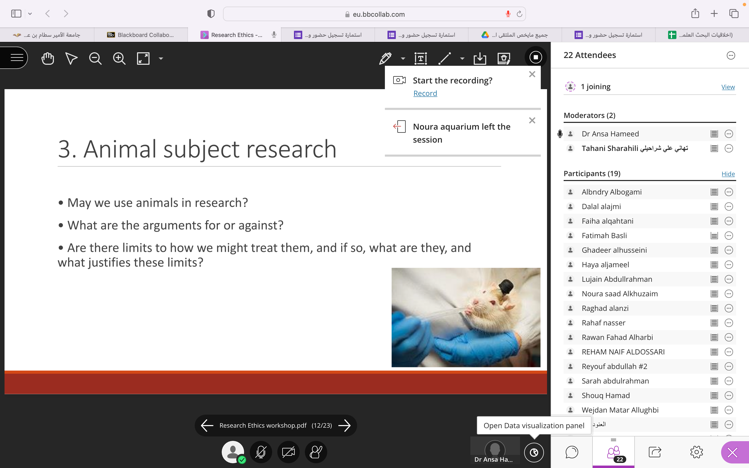The height and width of the screenshot is (468, 749).
Task: Select the hand pan tool
Action: [47, 59]
